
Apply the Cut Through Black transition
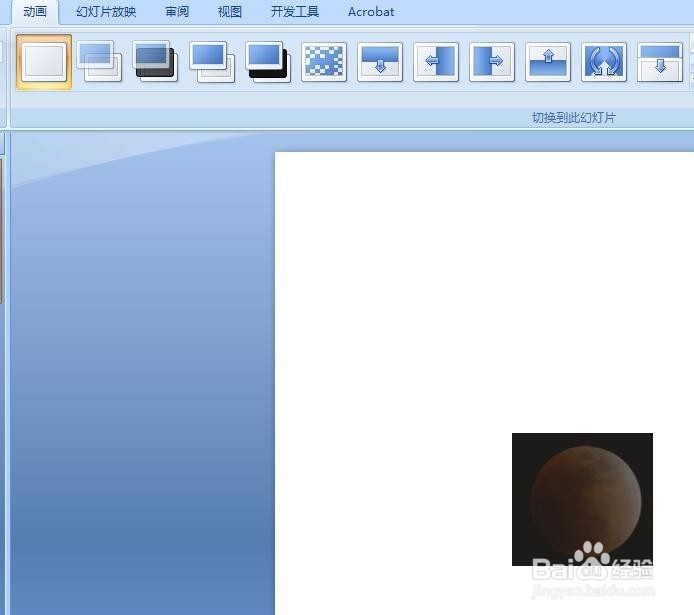(x=268, y=62)
